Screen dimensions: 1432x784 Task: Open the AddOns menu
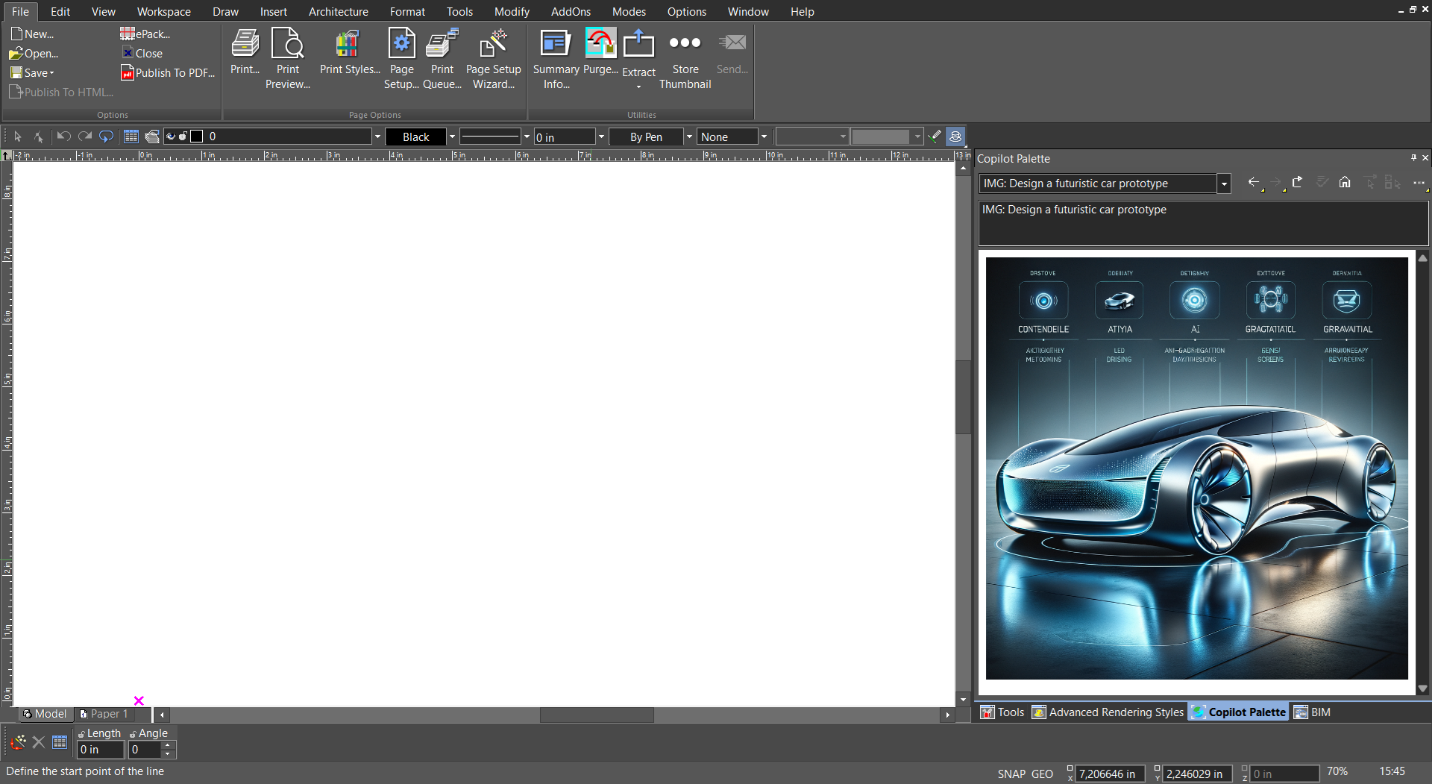571,12
